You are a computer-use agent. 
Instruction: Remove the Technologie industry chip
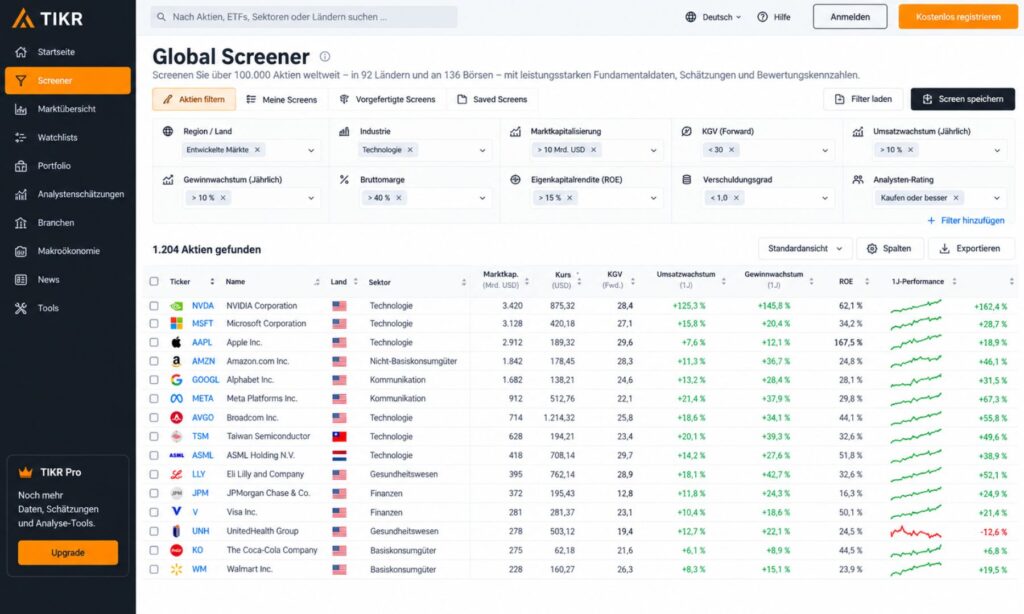410,150
